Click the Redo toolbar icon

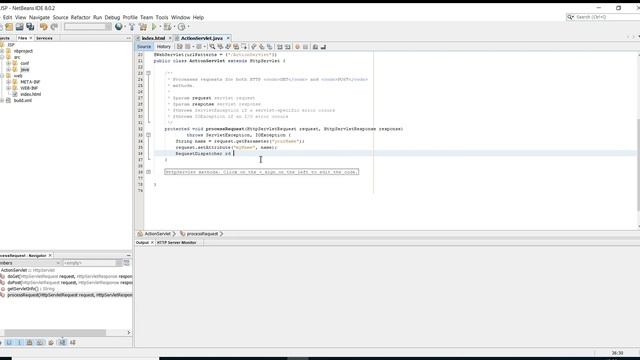(x=54, y=27)
